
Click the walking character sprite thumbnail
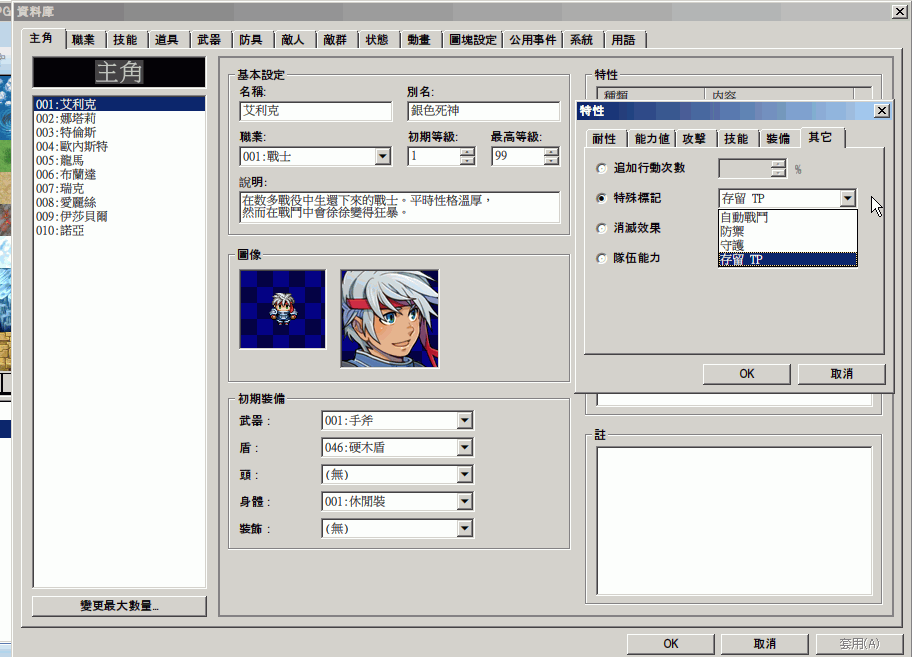(x=283, y=309)
